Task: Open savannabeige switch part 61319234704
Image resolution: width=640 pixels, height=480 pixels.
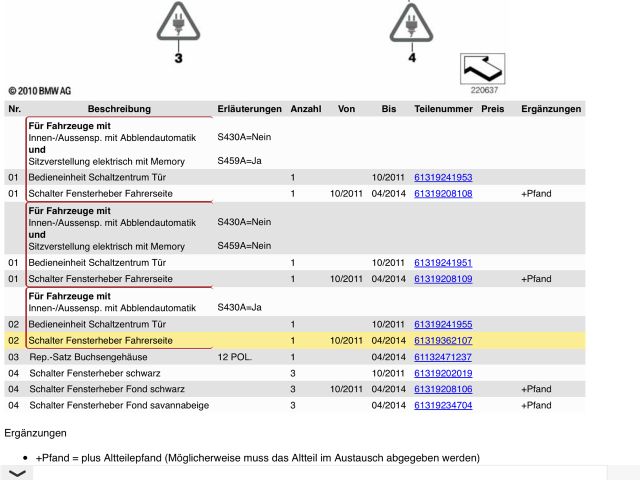Action: click(x=442, y=405)
